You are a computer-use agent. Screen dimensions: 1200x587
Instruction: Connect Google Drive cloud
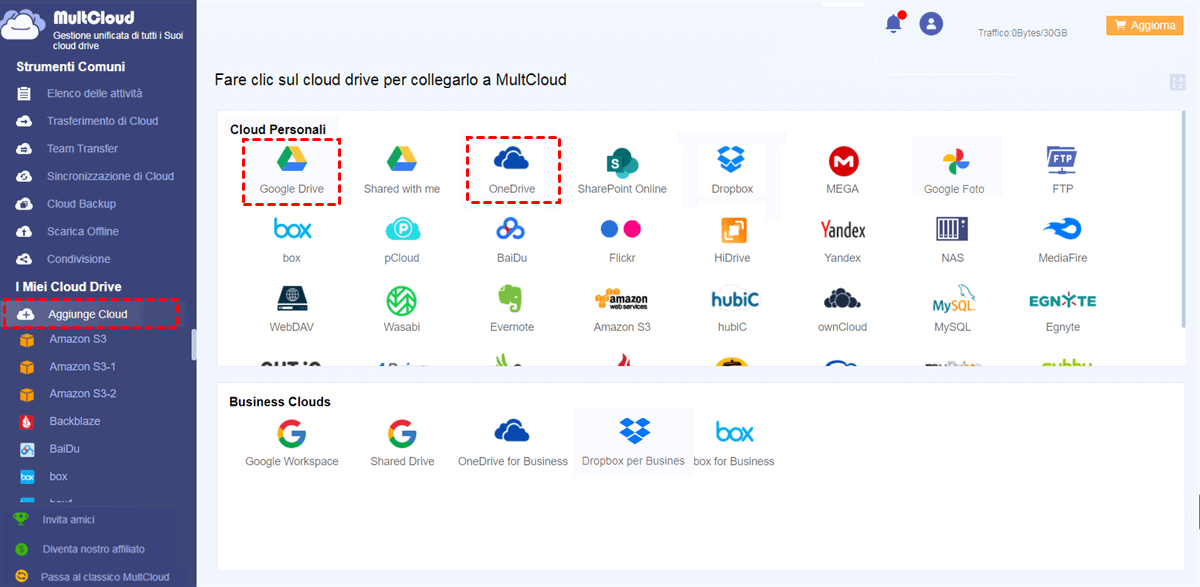pos(291,171)
